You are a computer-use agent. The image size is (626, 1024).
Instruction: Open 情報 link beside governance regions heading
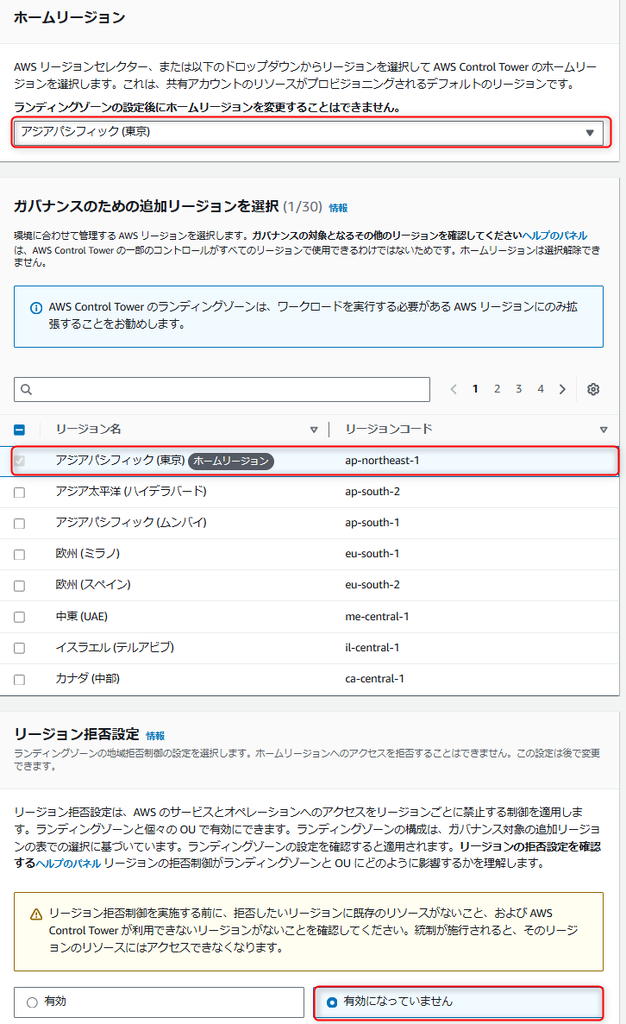click(x=338, y=208)
